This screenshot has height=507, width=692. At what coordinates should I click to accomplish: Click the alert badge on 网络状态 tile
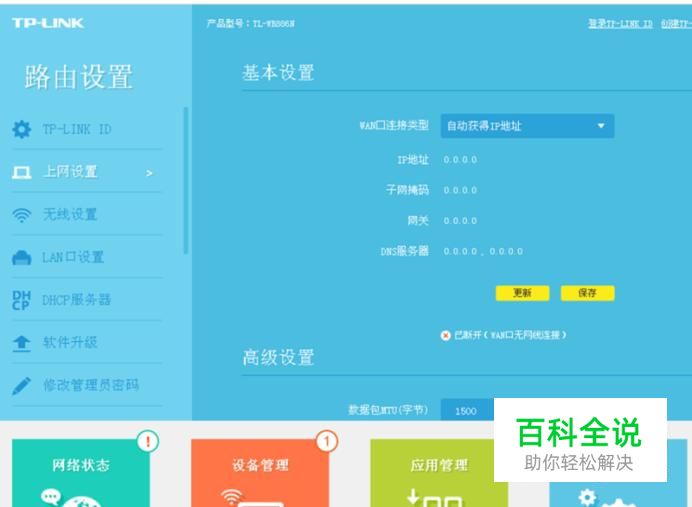147,441
